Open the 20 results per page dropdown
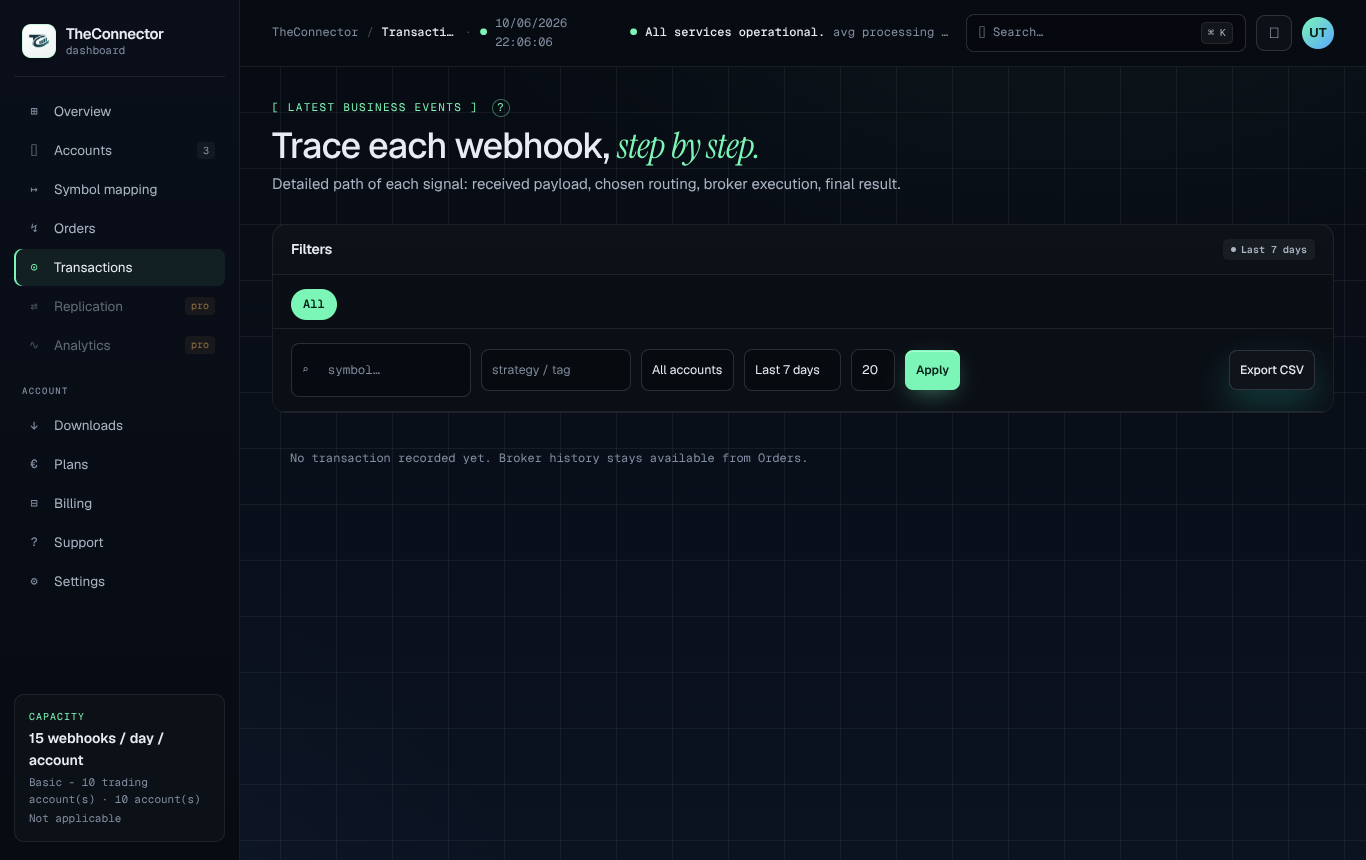This screenshot has height=860, width=1366. point(872,370)
